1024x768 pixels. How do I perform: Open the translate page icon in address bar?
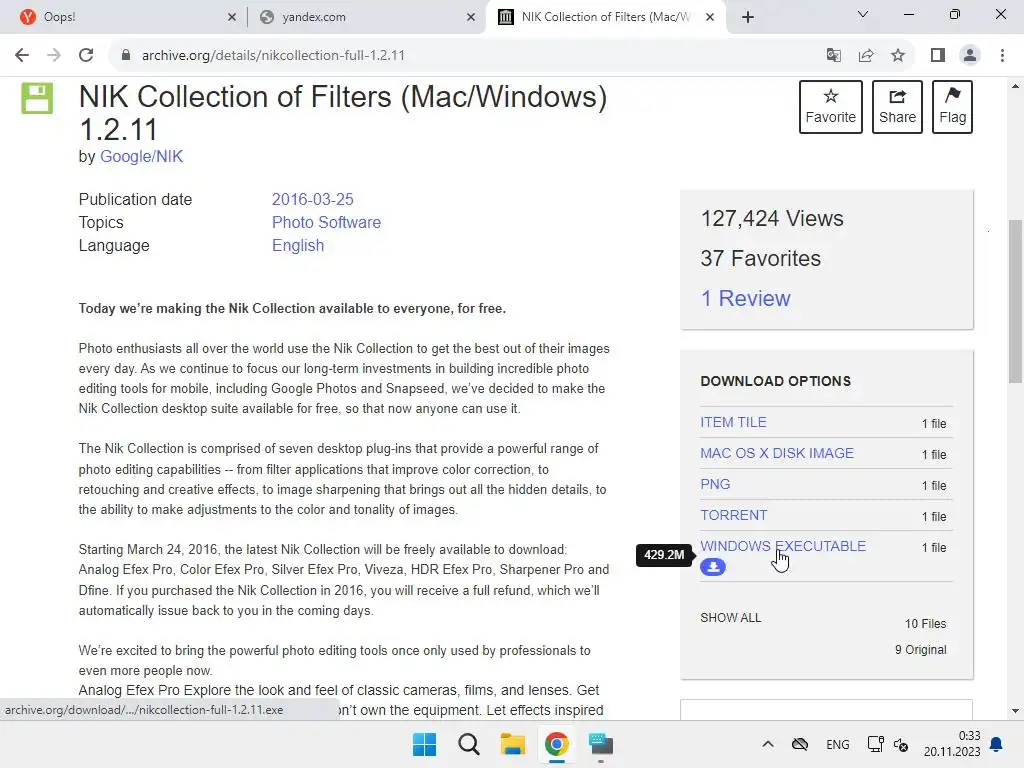[833, 56]
